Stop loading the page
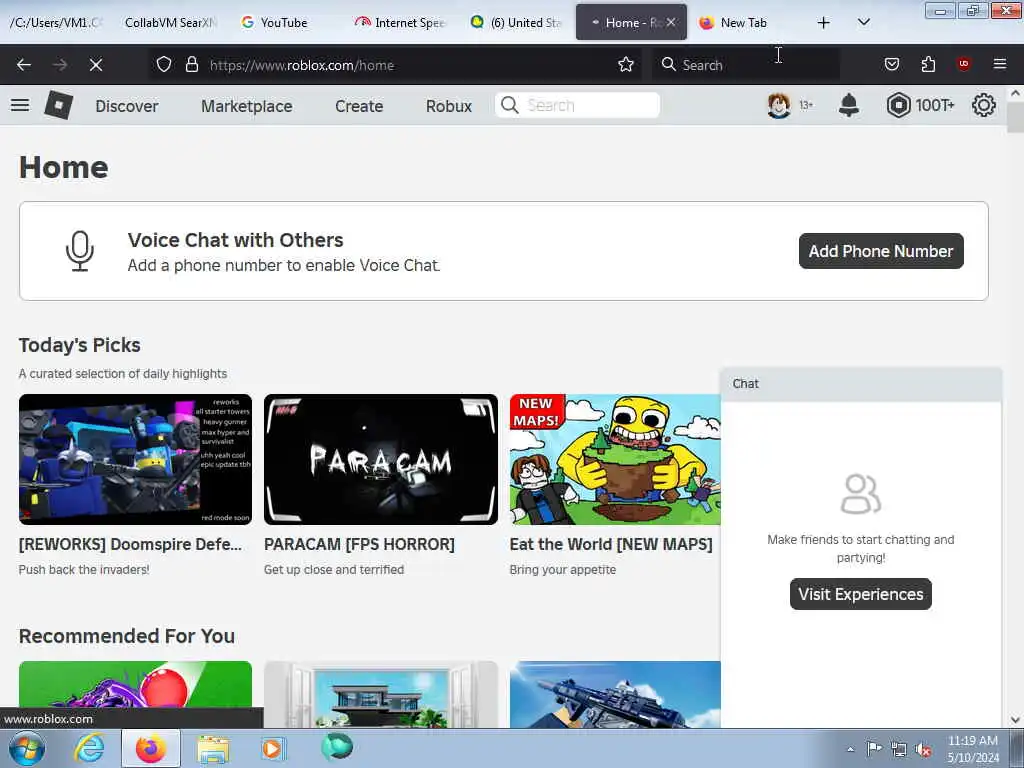This screenshot has width=1024, height=768. point(96,65)
